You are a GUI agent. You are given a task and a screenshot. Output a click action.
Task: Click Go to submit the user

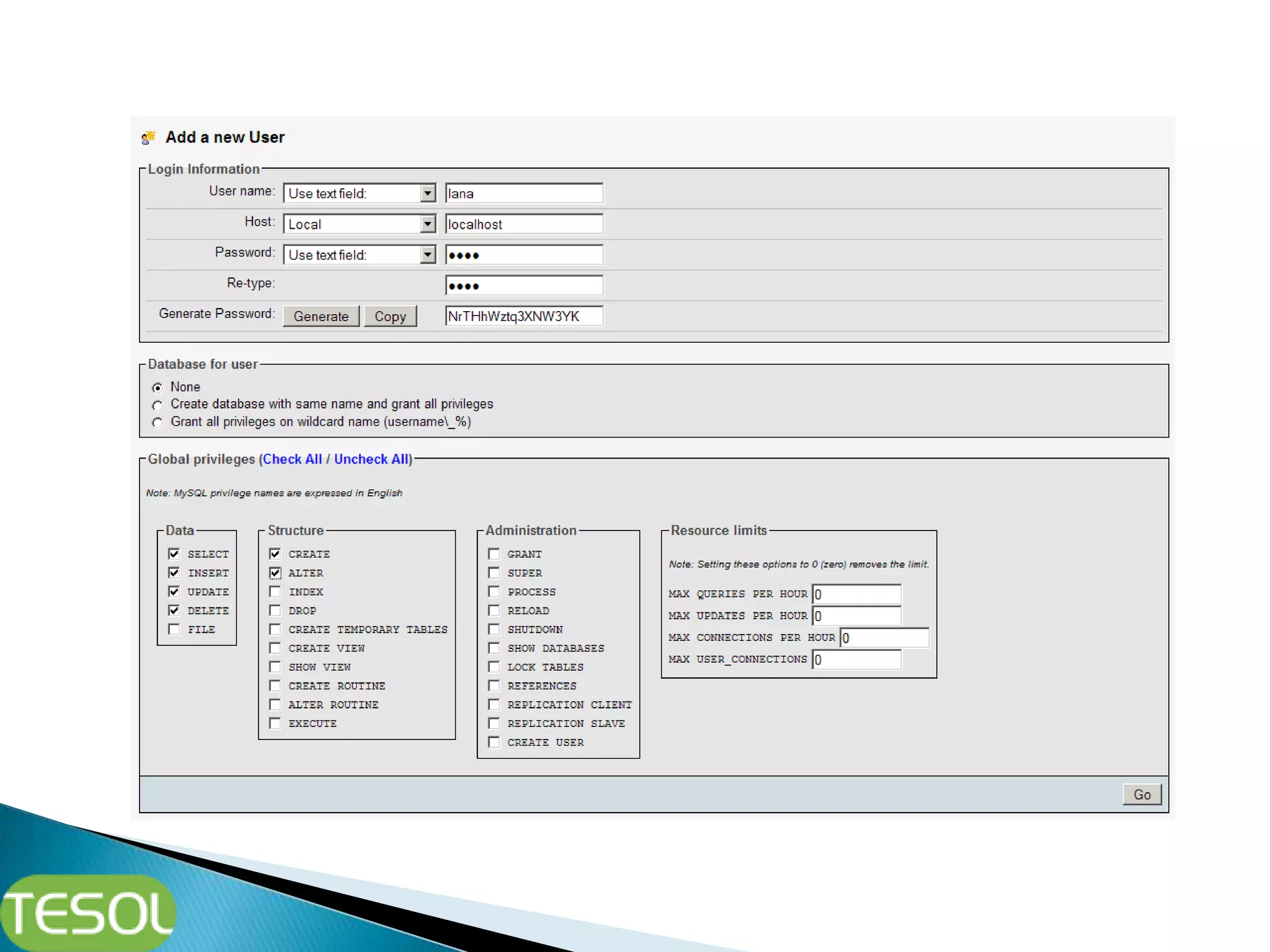coord(1142,795)
